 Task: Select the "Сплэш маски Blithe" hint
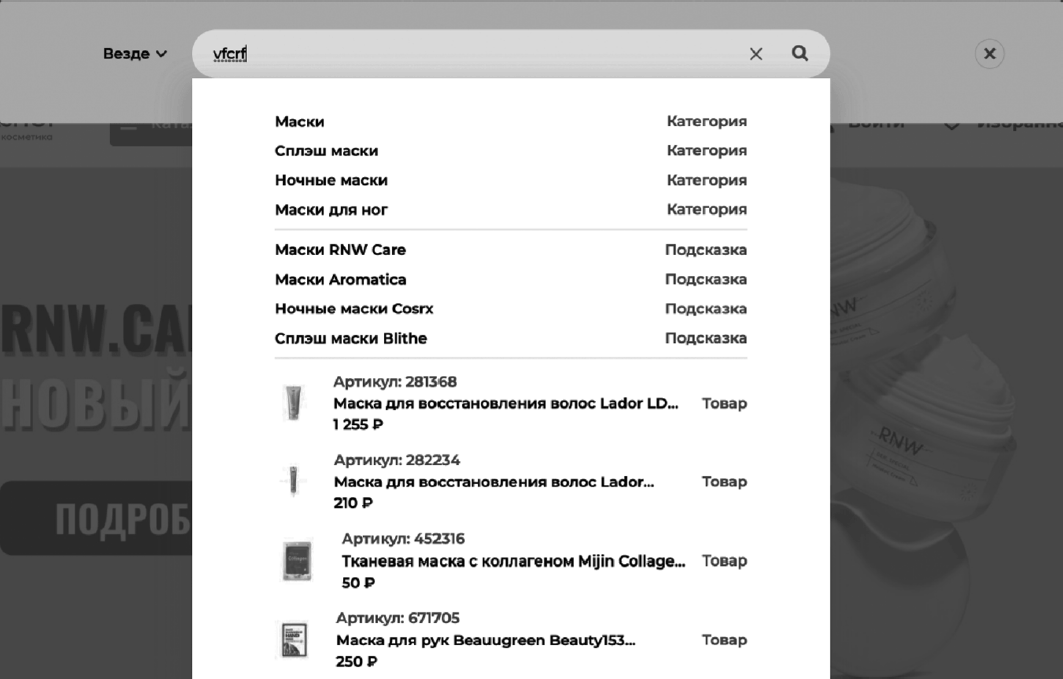(351, 339)
